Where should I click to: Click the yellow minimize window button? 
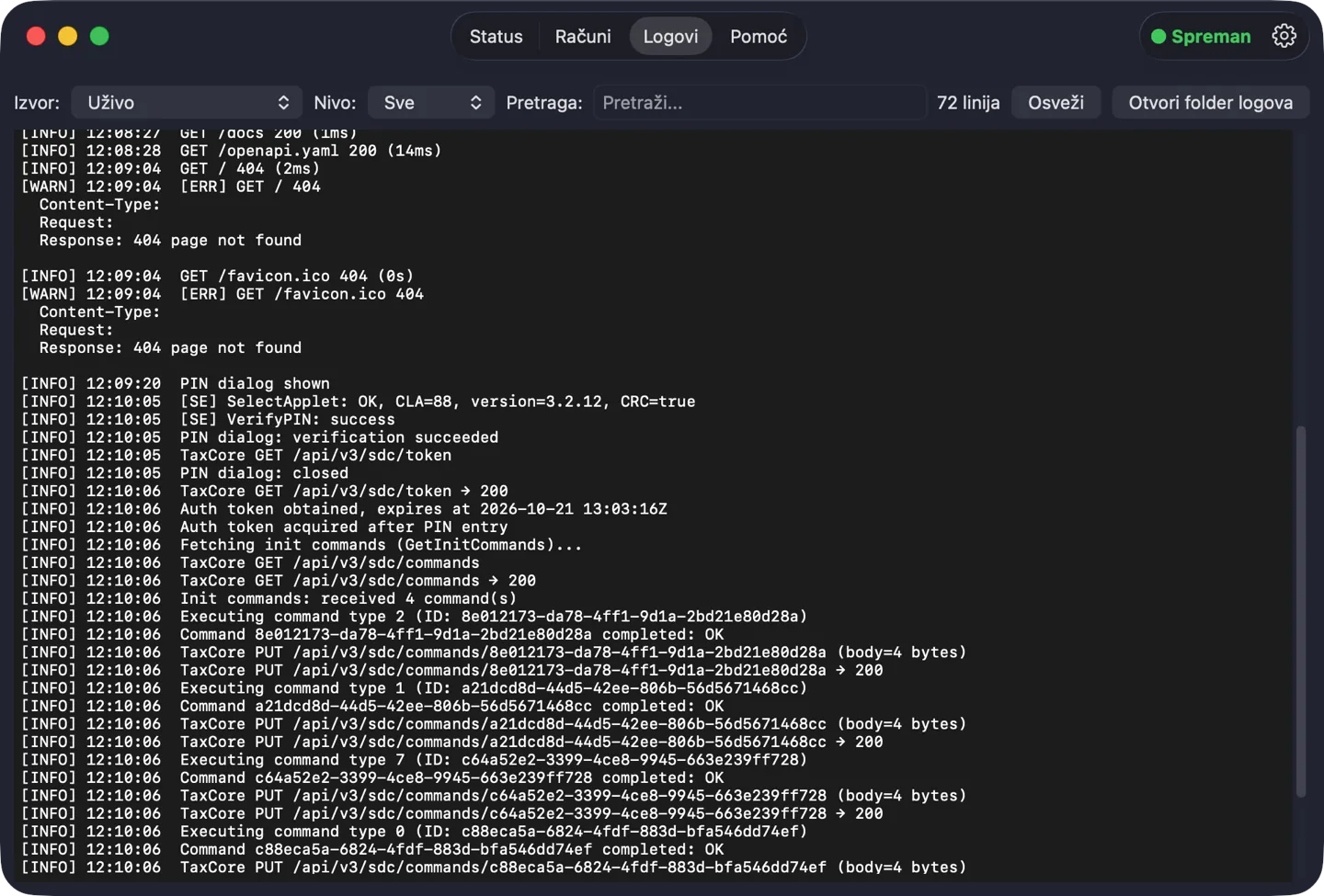click(68, 36)
